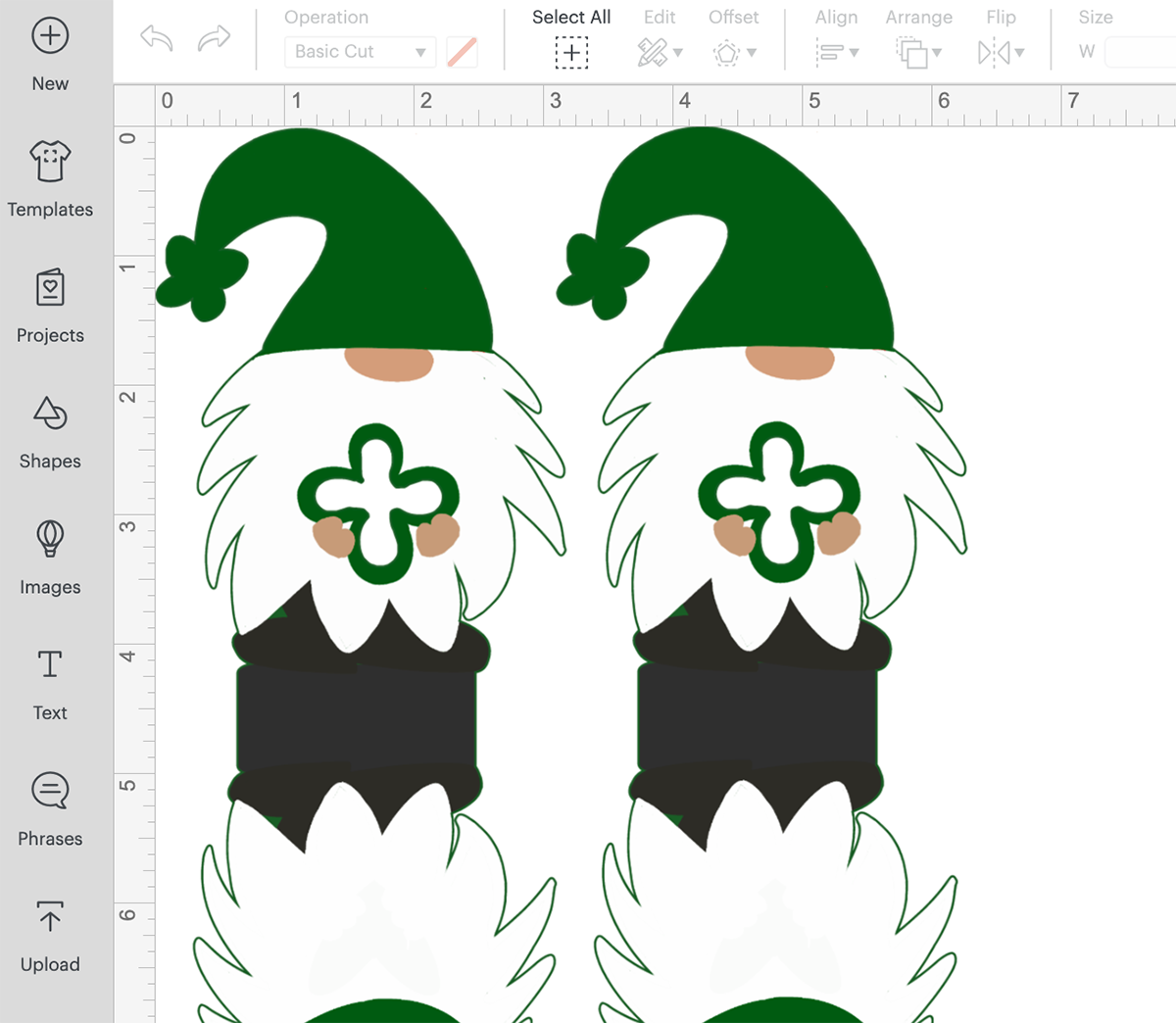
Task: Select the left gnome's green clover outline
Action: tap(378, 503)
